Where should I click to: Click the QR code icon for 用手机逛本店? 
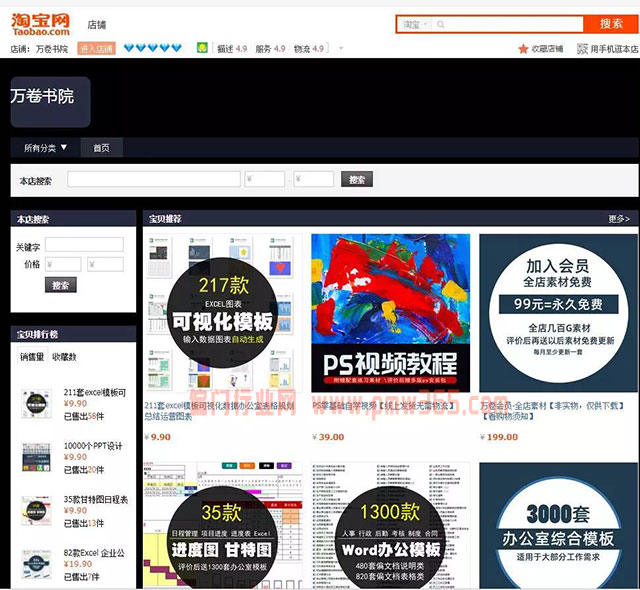click(582, 49)
